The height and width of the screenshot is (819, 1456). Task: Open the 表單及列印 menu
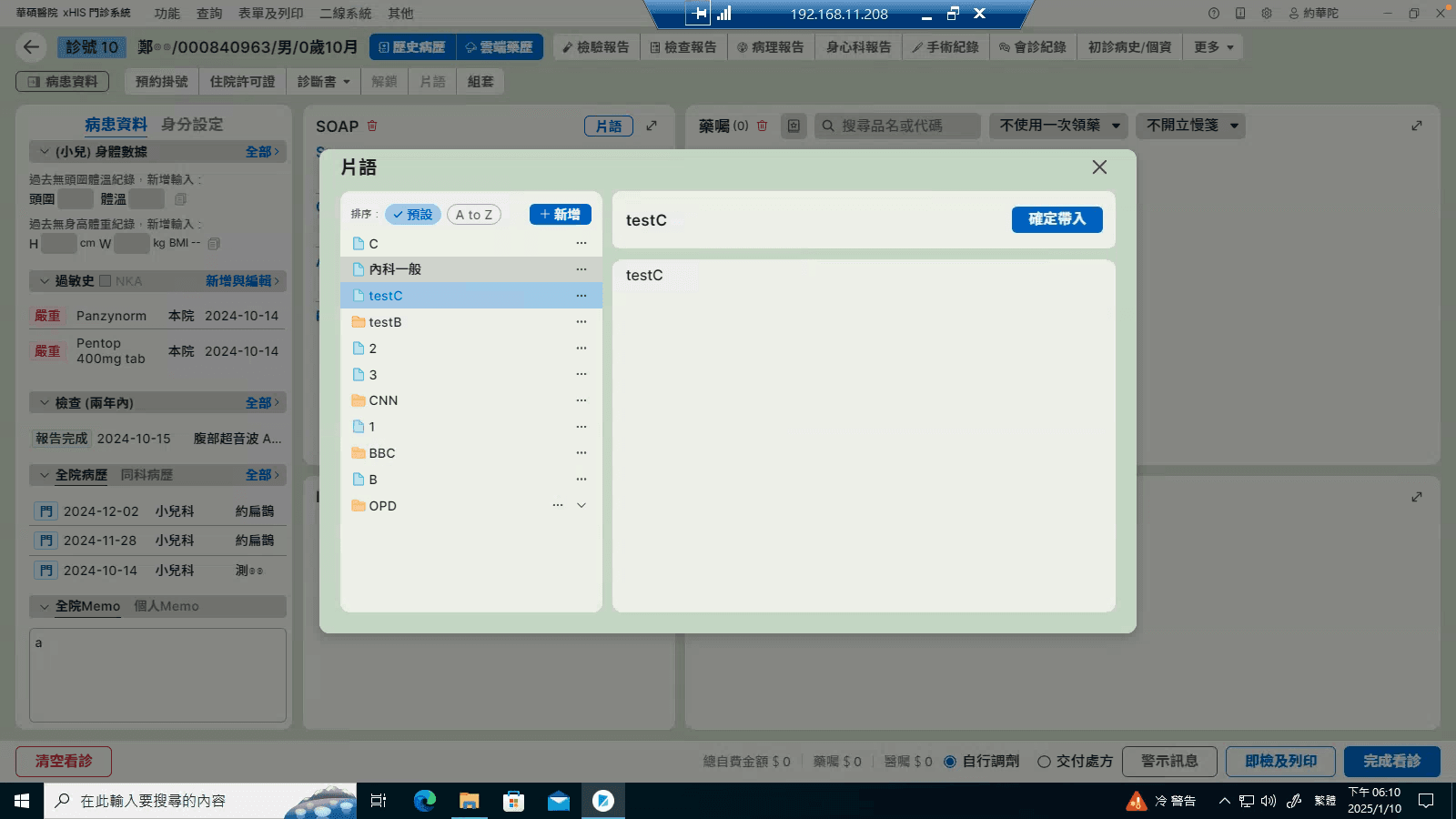271,14
